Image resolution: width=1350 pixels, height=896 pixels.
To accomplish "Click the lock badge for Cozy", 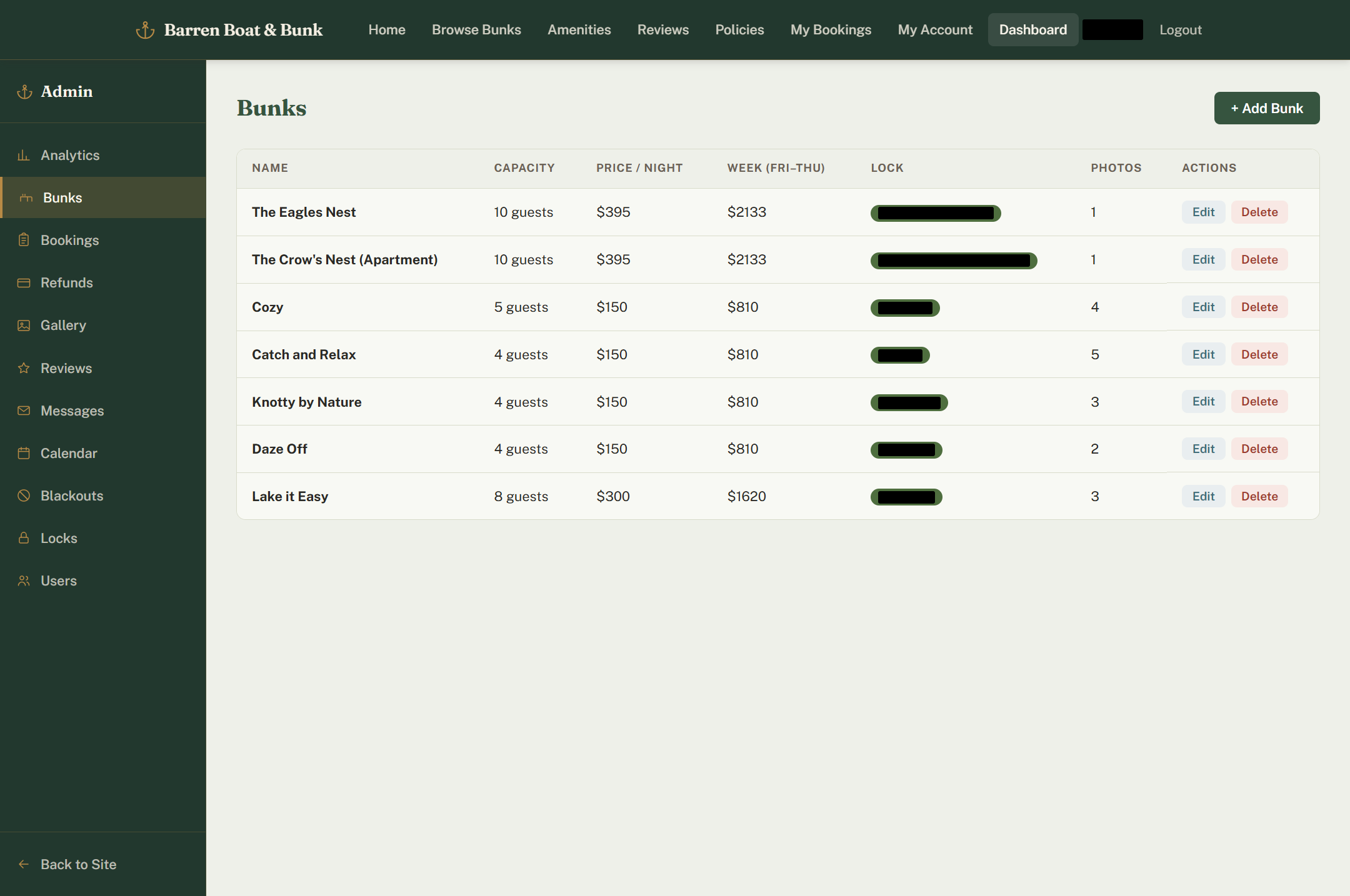I will click(905, 308).
